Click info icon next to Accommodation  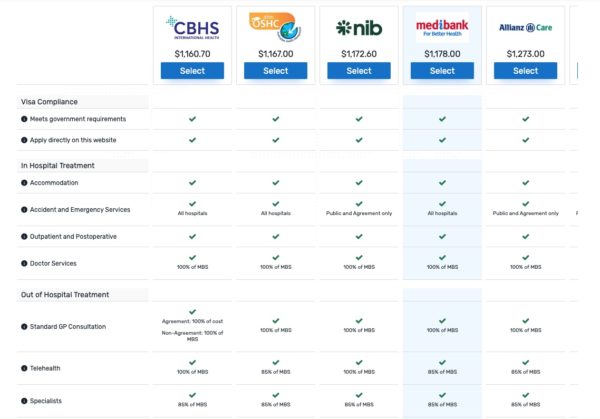tap(24, 183)
